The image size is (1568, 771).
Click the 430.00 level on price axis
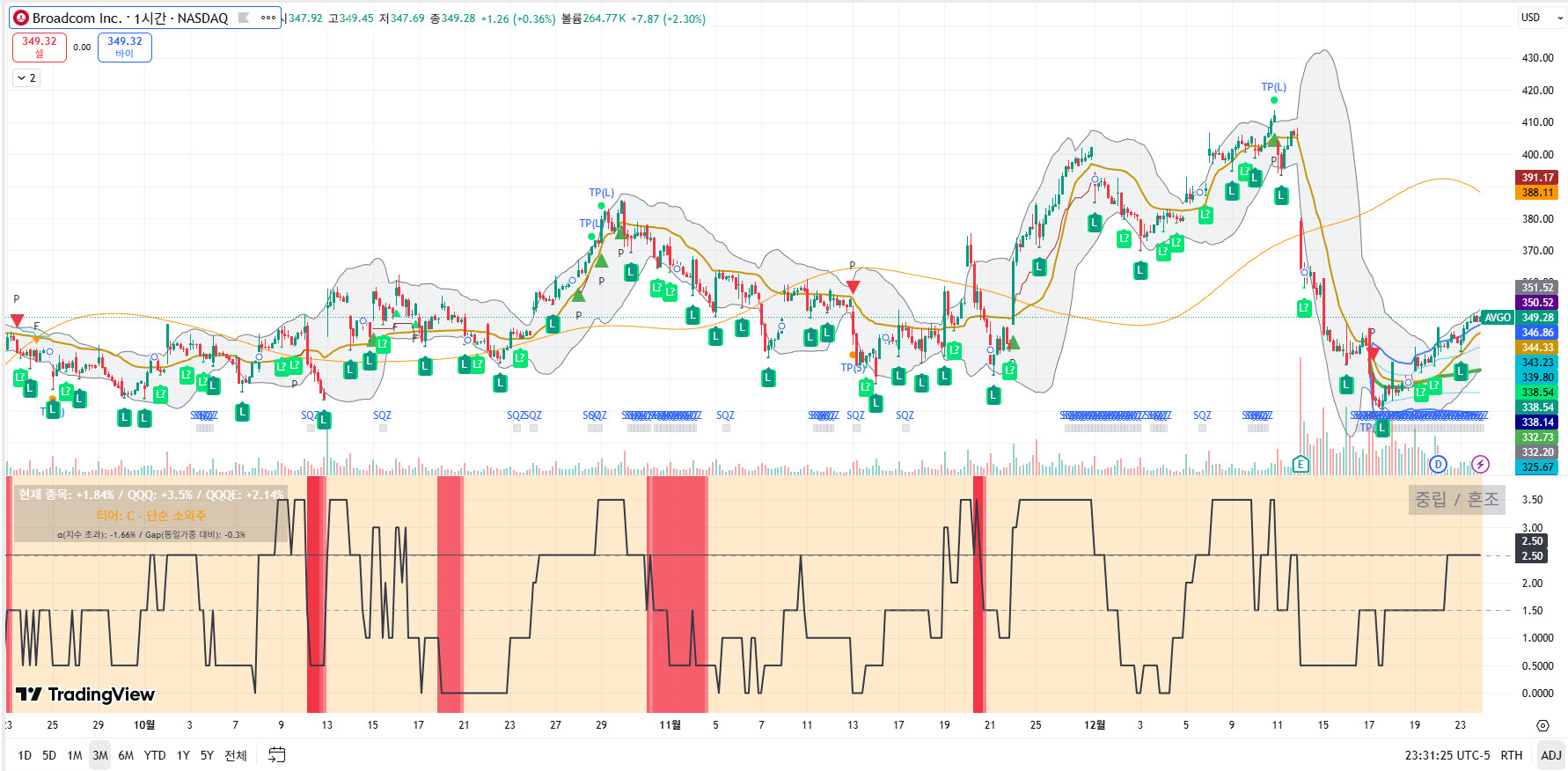(1537, 58)
